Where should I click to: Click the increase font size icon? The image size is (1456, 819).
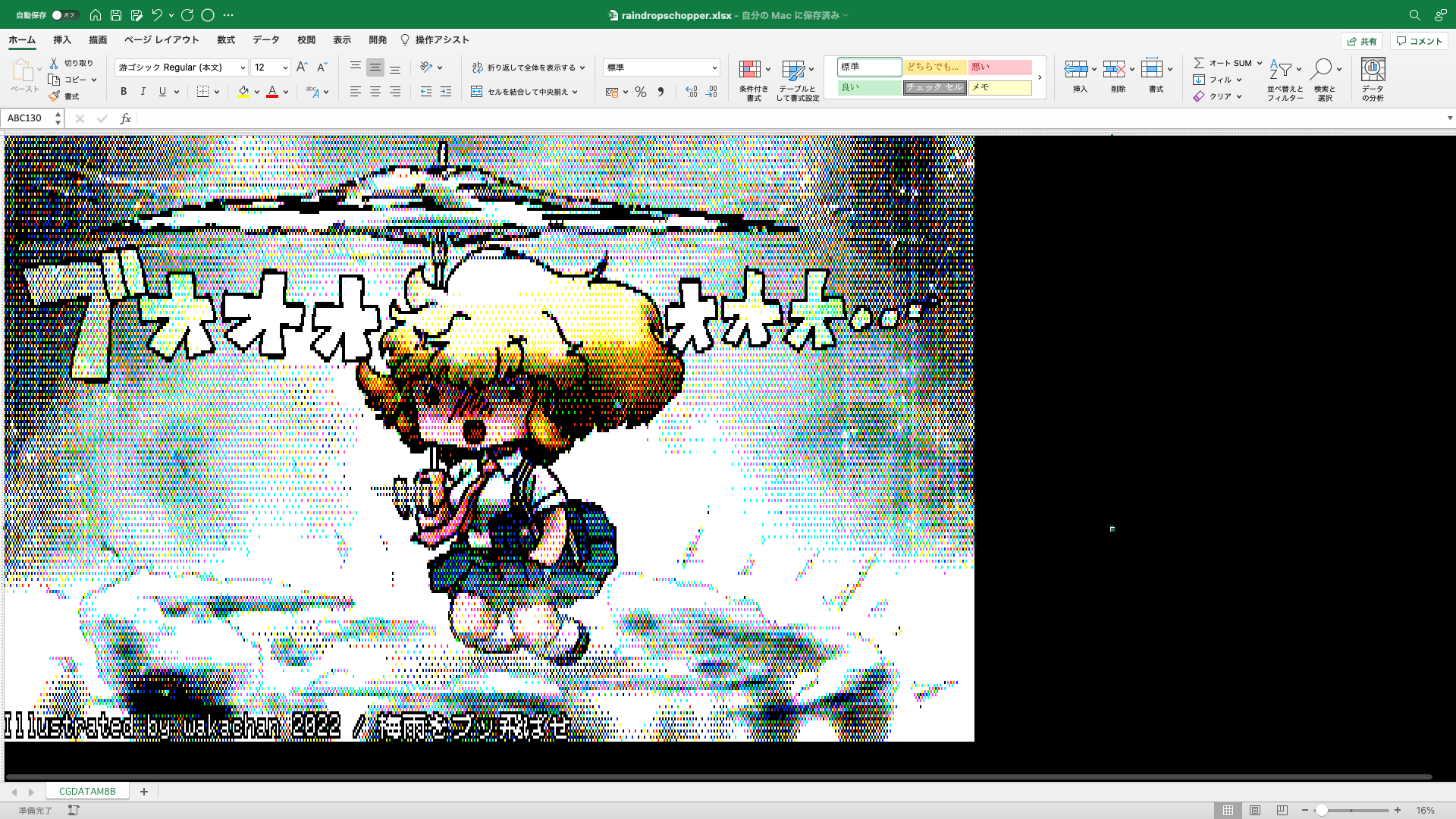click(302, 67)
